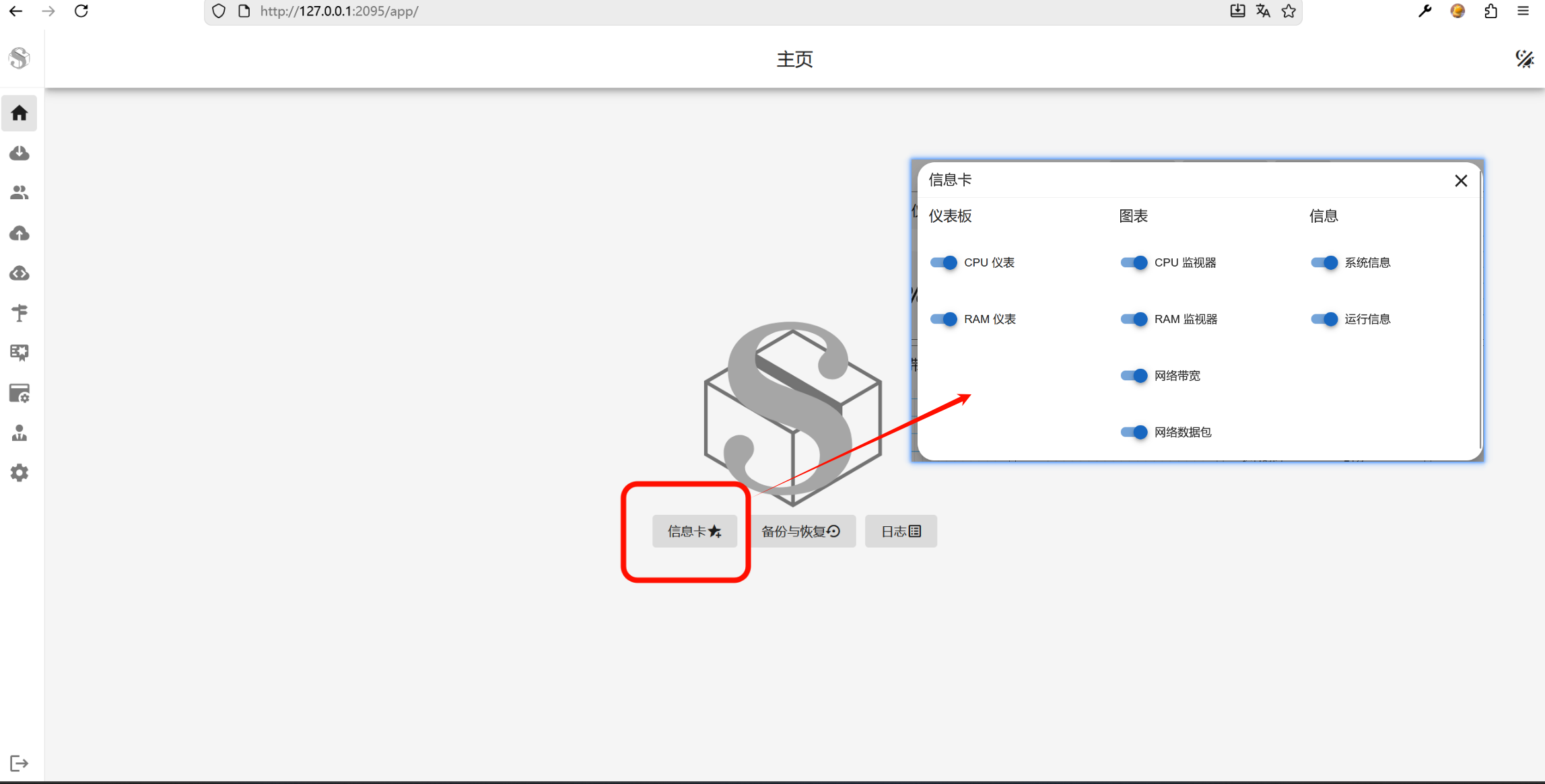Turn off the RAM 监视器 switch
1545x784 pixels.
pyautogui.click(x=1134, y=319)
